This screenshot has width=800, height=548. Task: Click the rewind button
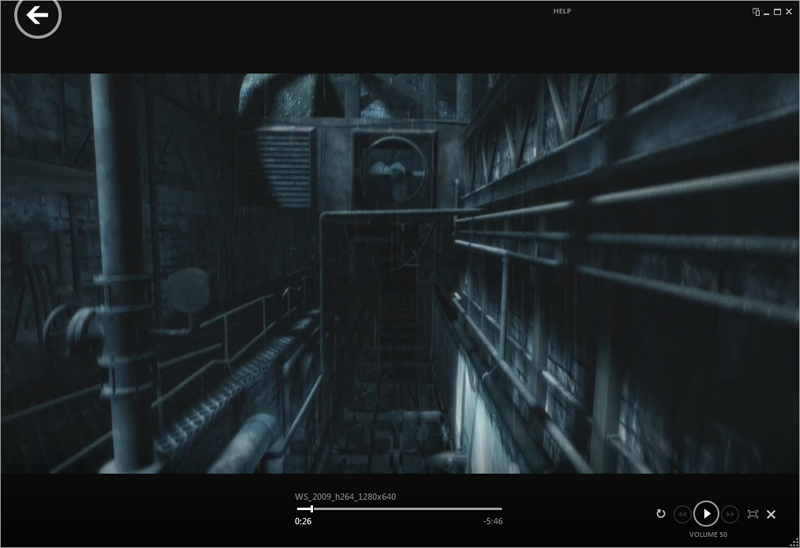pyautogui.click(x=682, y=514)
